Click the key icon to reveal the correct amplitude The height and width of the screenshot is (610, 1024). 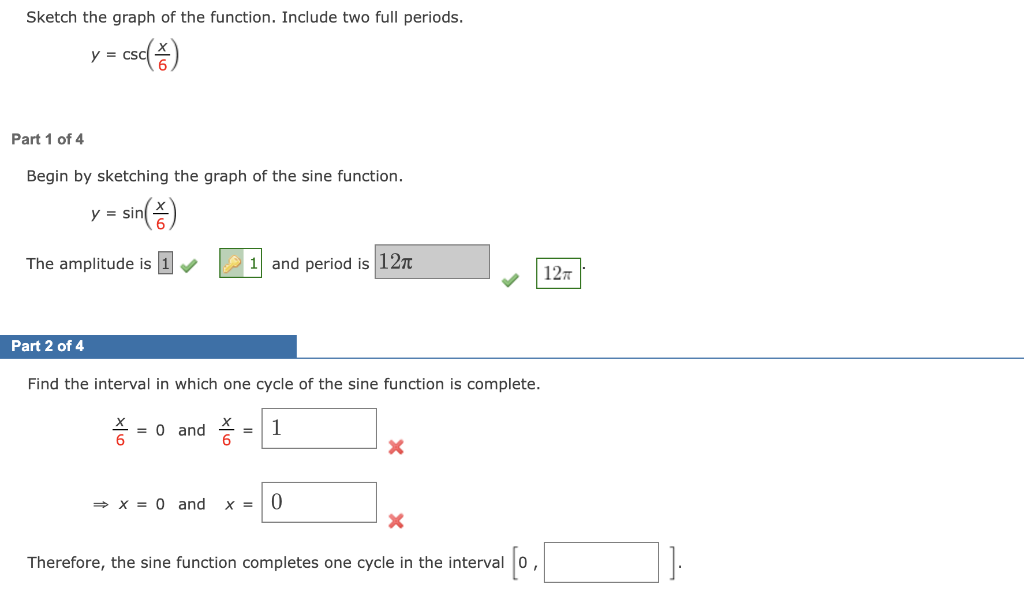(240, 261)
